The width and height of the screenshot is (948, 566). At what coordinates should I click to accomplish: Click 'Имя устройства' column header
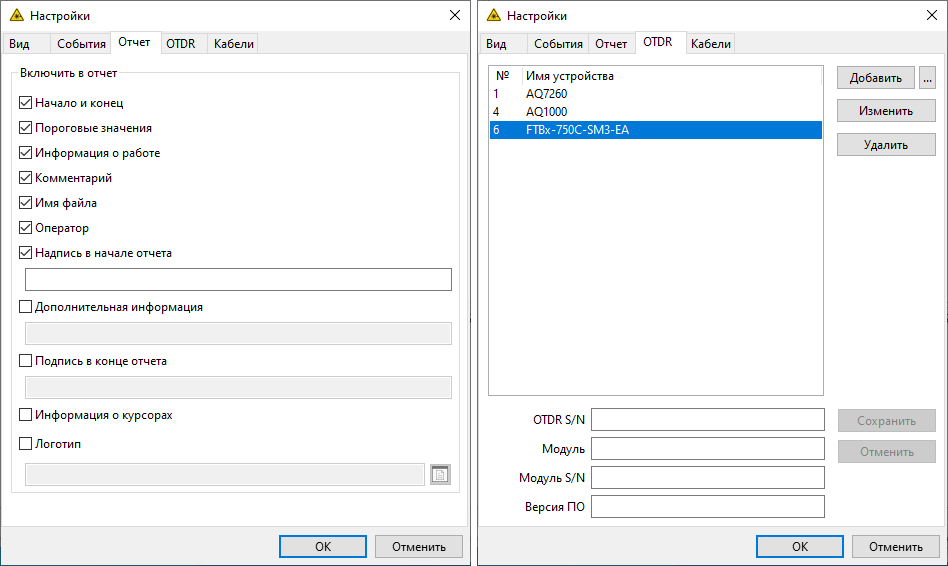(x=672, y=76)
